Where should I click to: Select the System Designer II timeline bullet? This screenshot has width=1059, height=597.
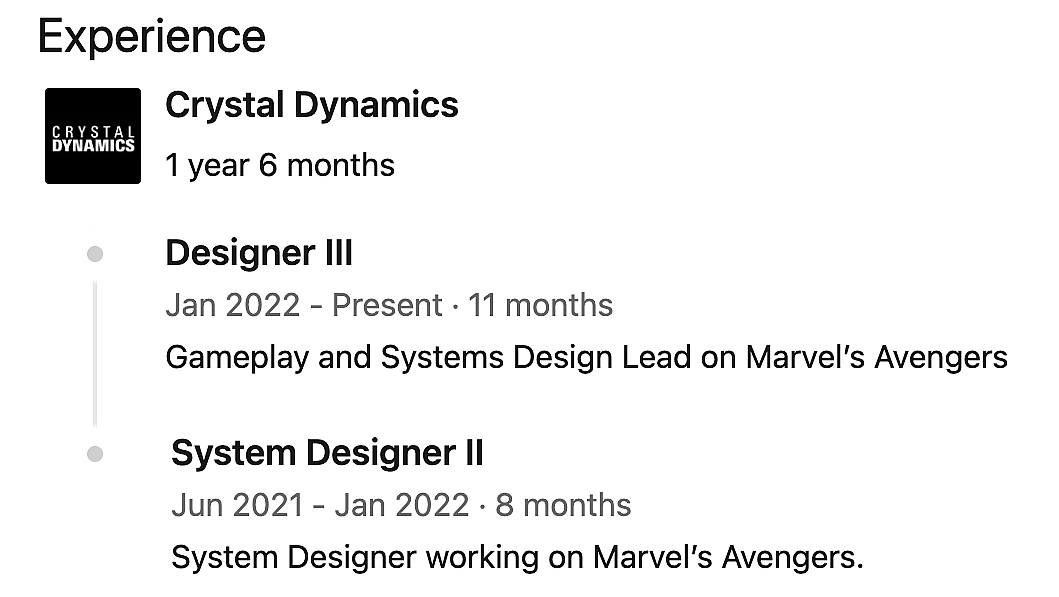tap(95, 454)
